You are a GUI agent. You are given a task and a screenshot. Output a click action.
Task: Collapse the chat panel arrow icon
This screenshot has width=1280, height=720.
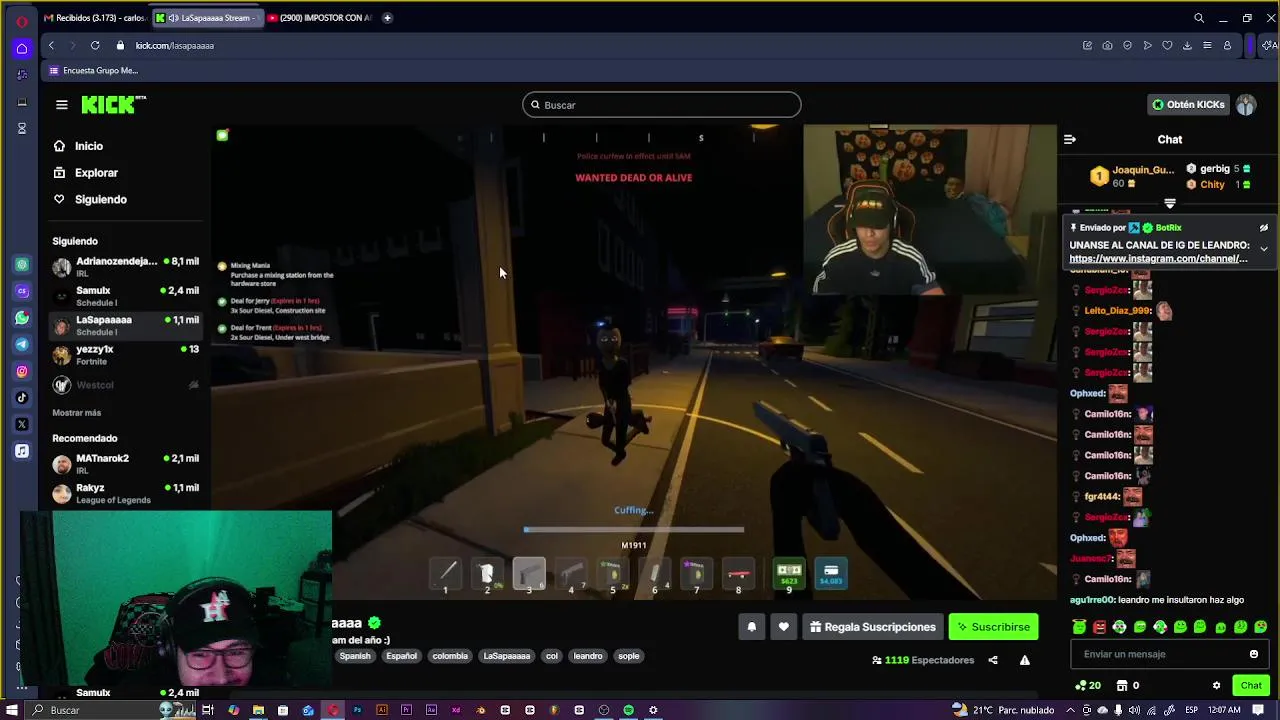coord(1070,140)
